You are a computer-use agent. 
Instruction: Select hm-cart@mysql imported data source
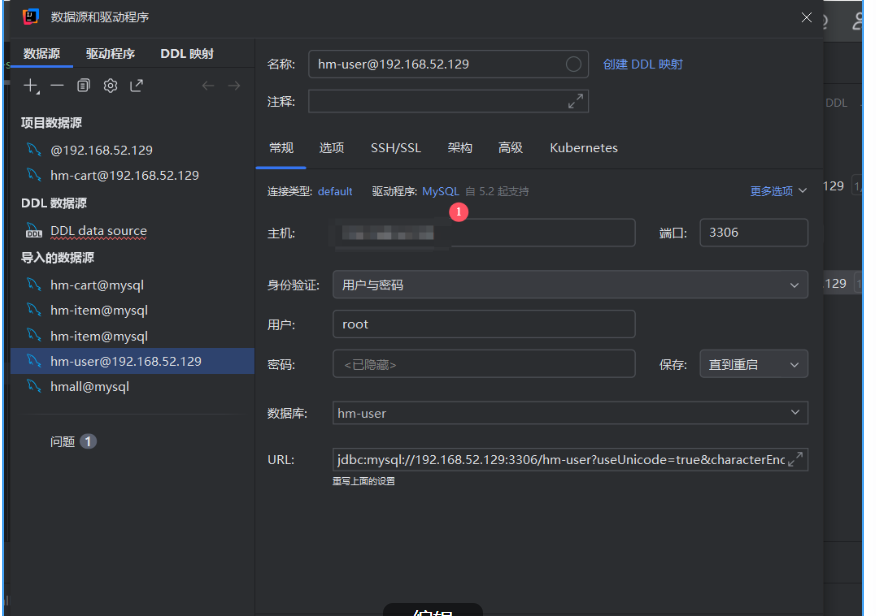point(132,285)
